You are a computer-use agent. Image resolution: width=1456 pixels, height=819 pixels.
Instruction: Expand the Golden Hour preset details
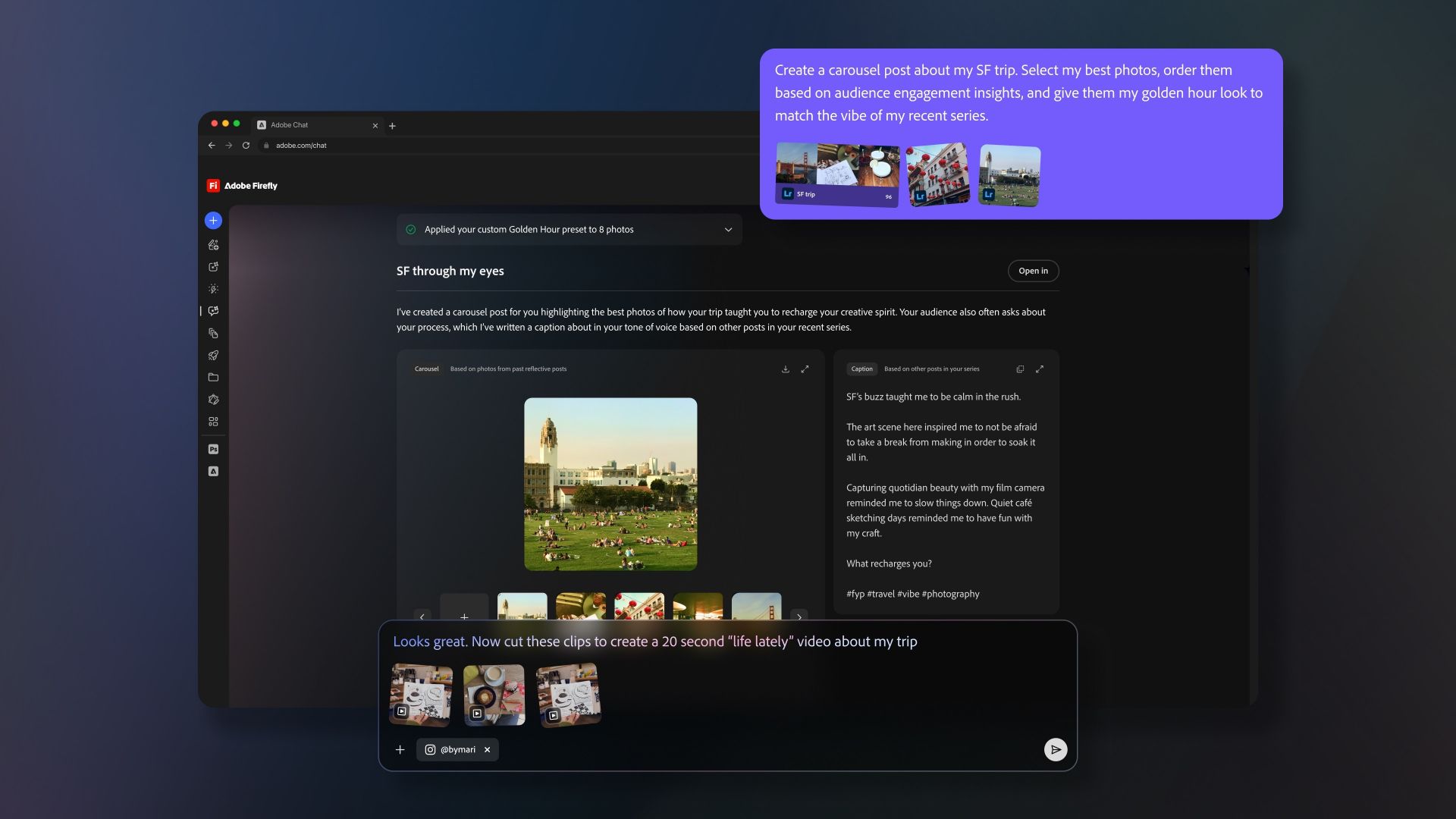[727, 229]
